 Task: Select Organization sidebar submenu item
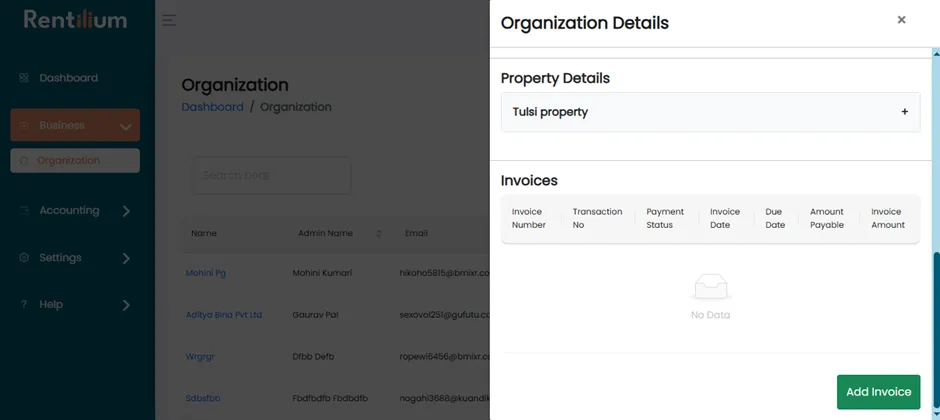click(x=75, y=161)
